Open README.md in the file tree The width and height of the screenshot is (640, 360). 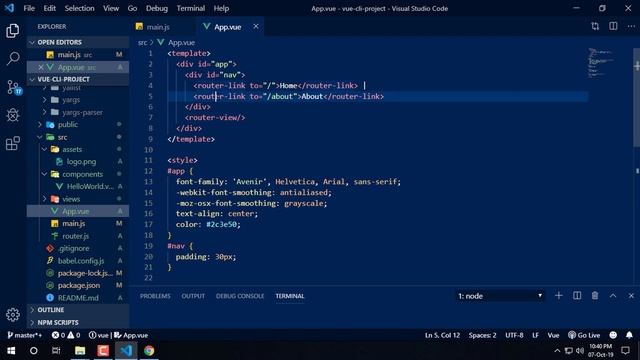(x=78, y=298)
